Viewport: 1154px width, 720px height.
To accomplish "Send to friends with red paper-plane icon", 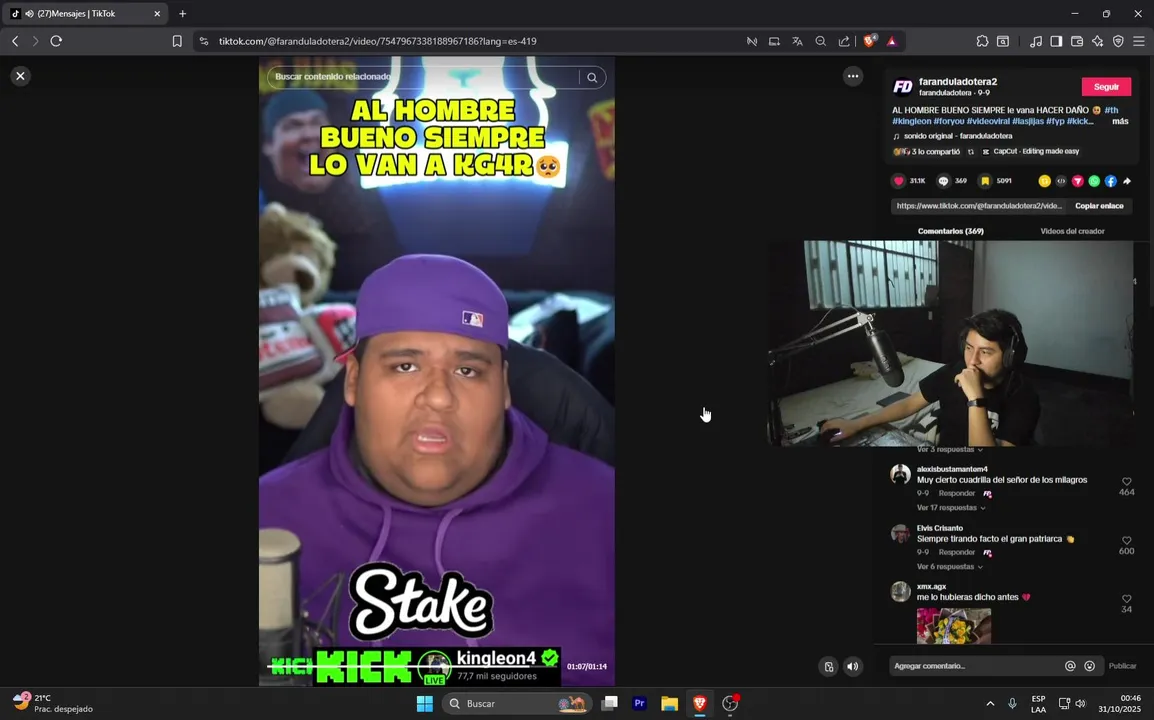I will 1077,181.
